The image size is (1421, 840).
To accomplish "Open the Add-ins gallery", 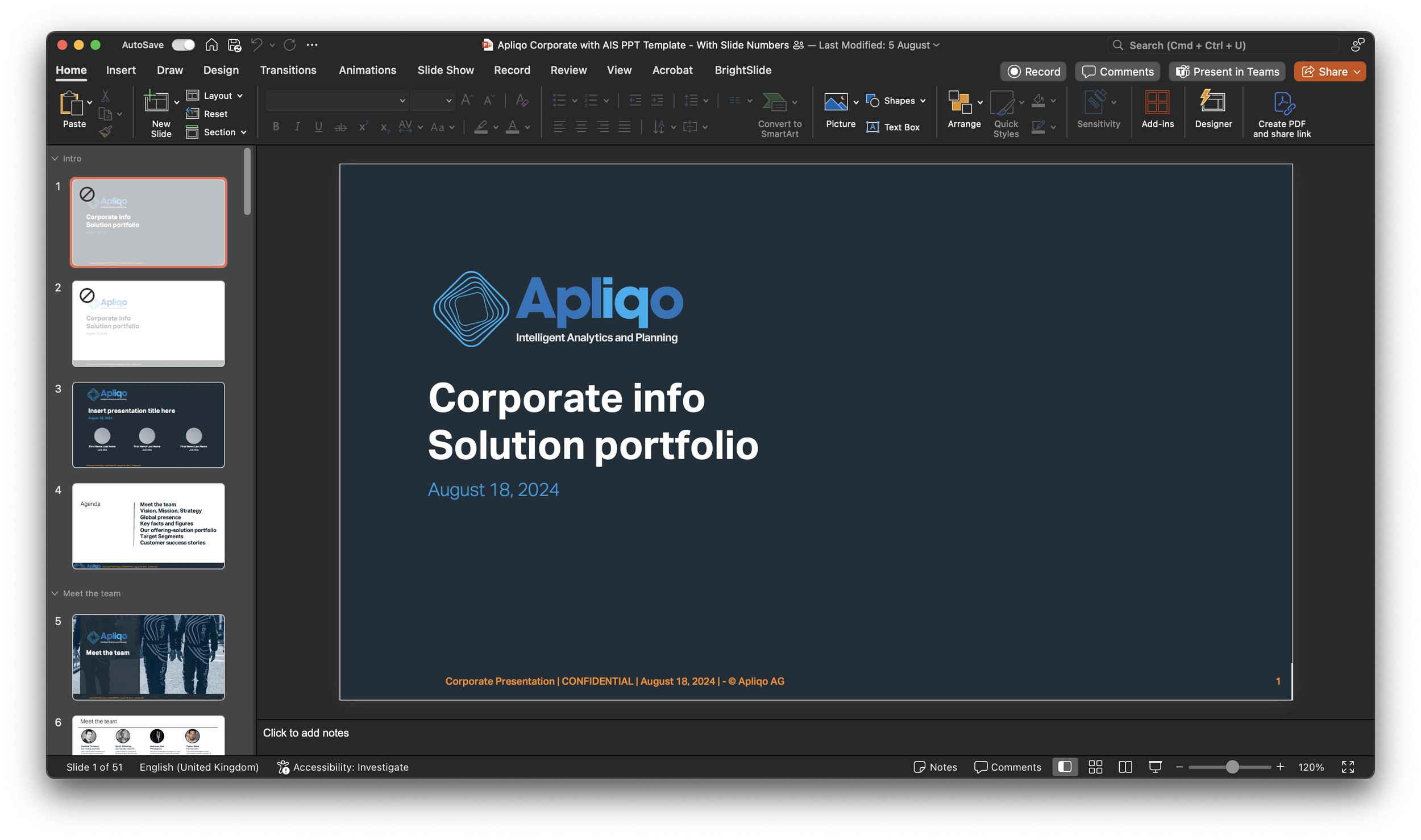I will pos(1157,109).
